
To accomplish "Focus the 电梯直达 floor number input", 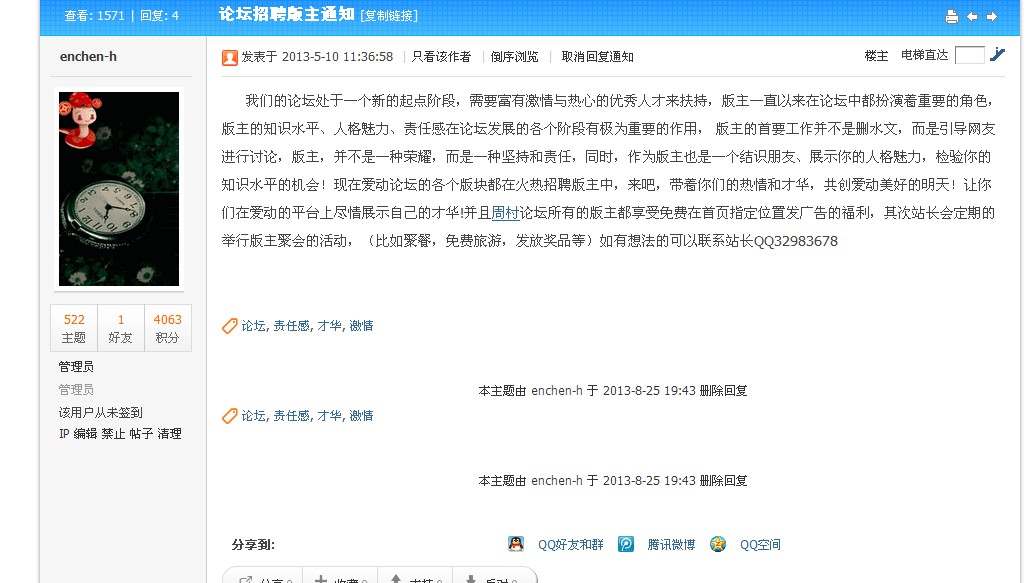I will pos(970,54).
